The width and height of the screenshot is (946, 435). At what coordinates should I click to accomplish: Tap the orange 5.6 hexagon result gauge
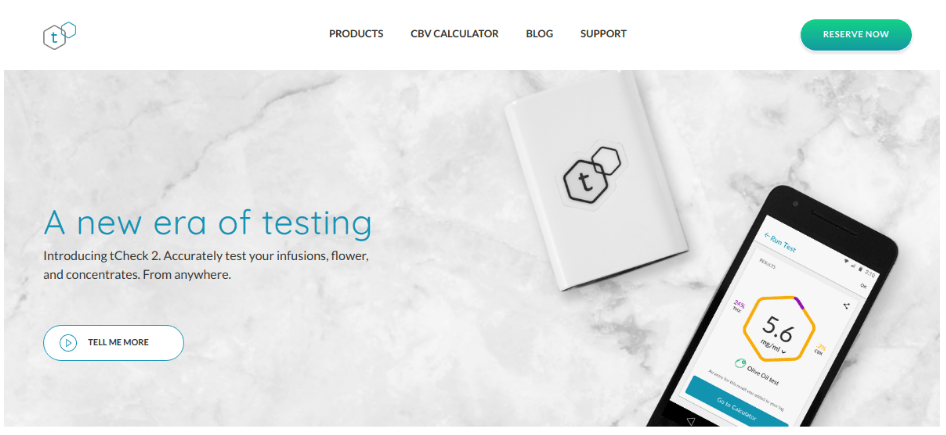click(779, 328)
